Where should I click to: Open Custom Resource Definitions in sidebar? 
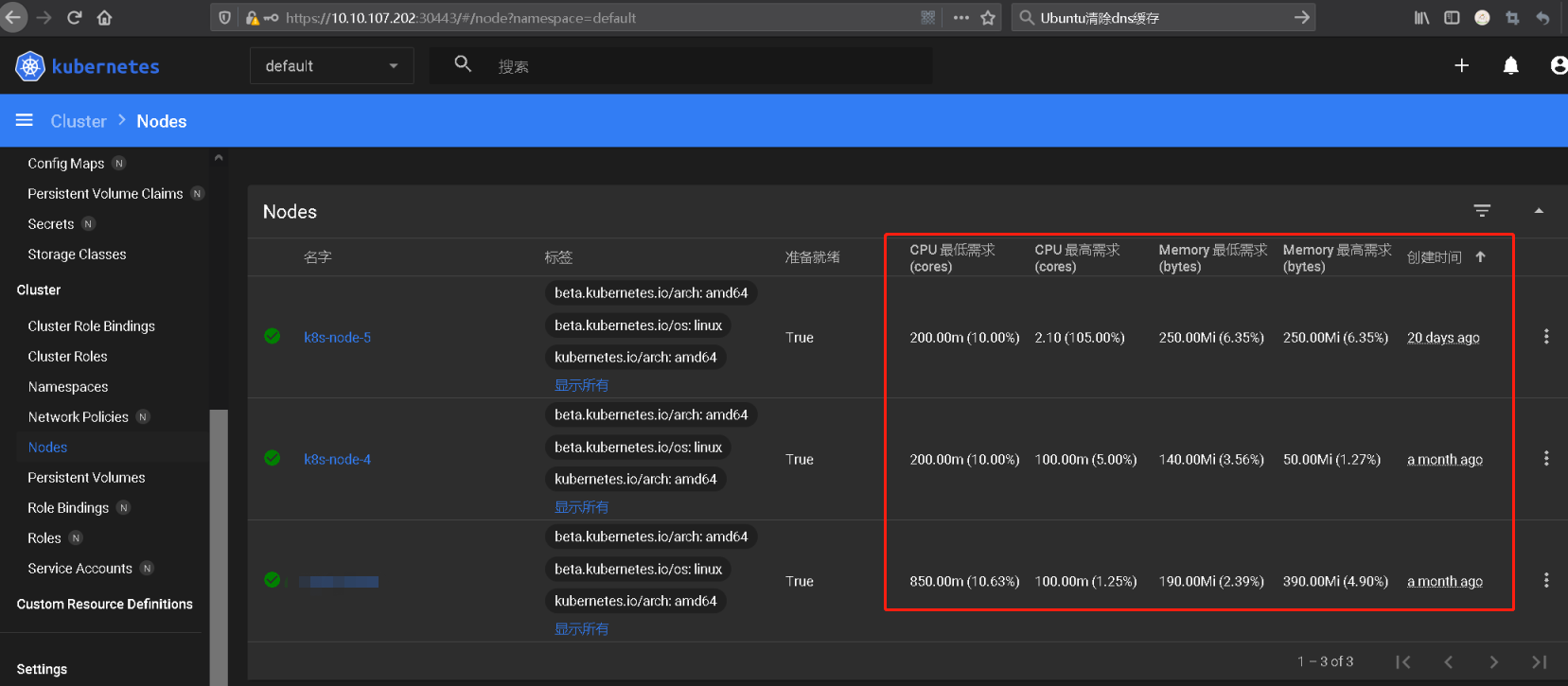tap(104, 604)
